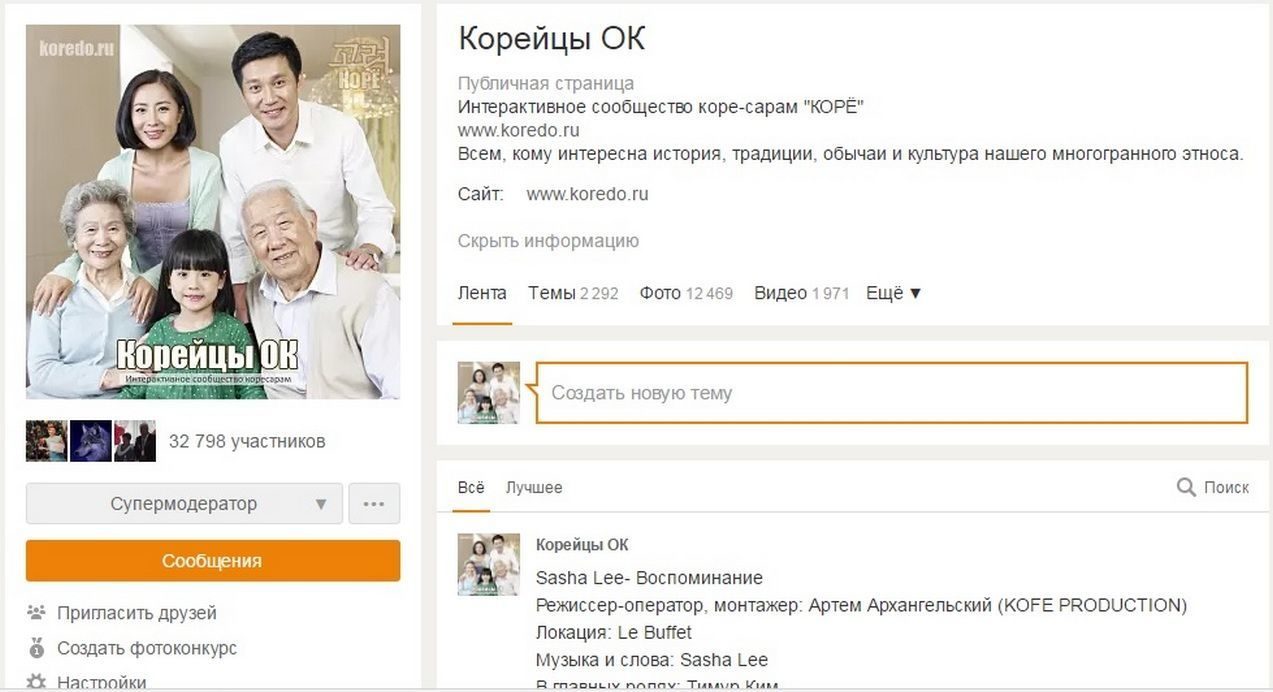The image size is (1273, 692).
Task: Open the Видео tab
Action: (801, 293)
